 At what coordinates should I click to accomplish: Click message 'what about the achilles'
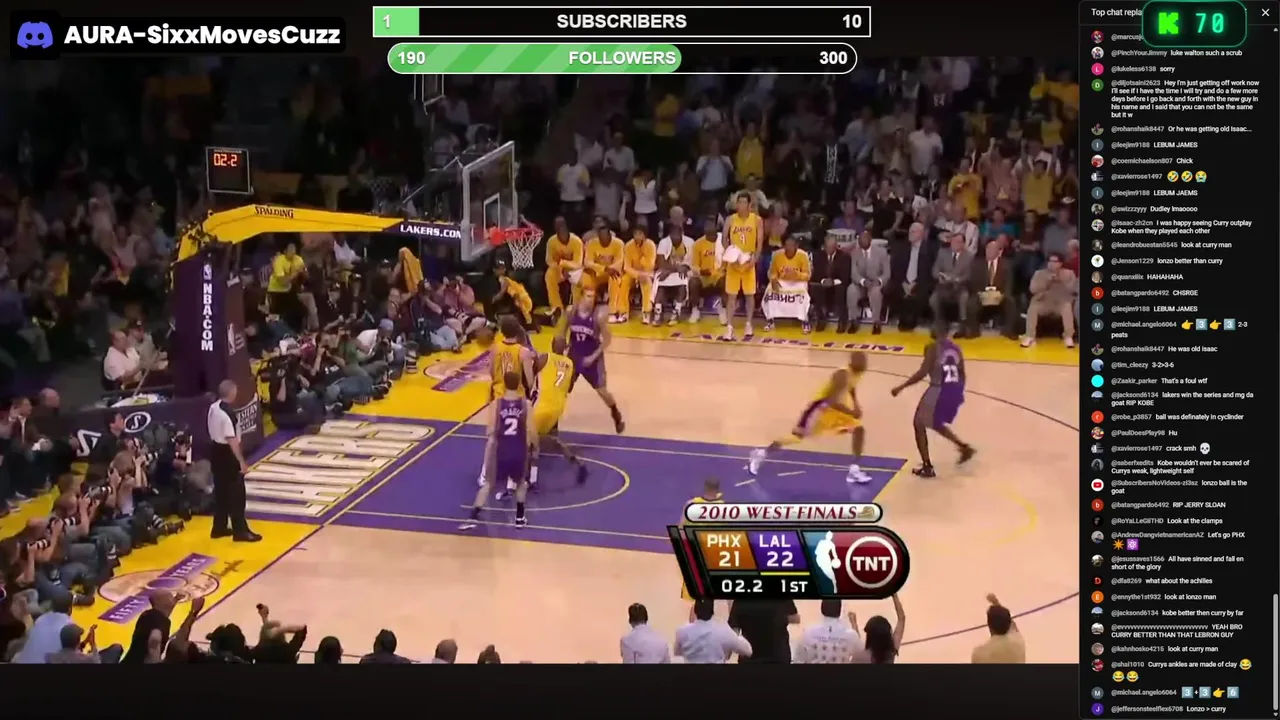pos(1177,581)
